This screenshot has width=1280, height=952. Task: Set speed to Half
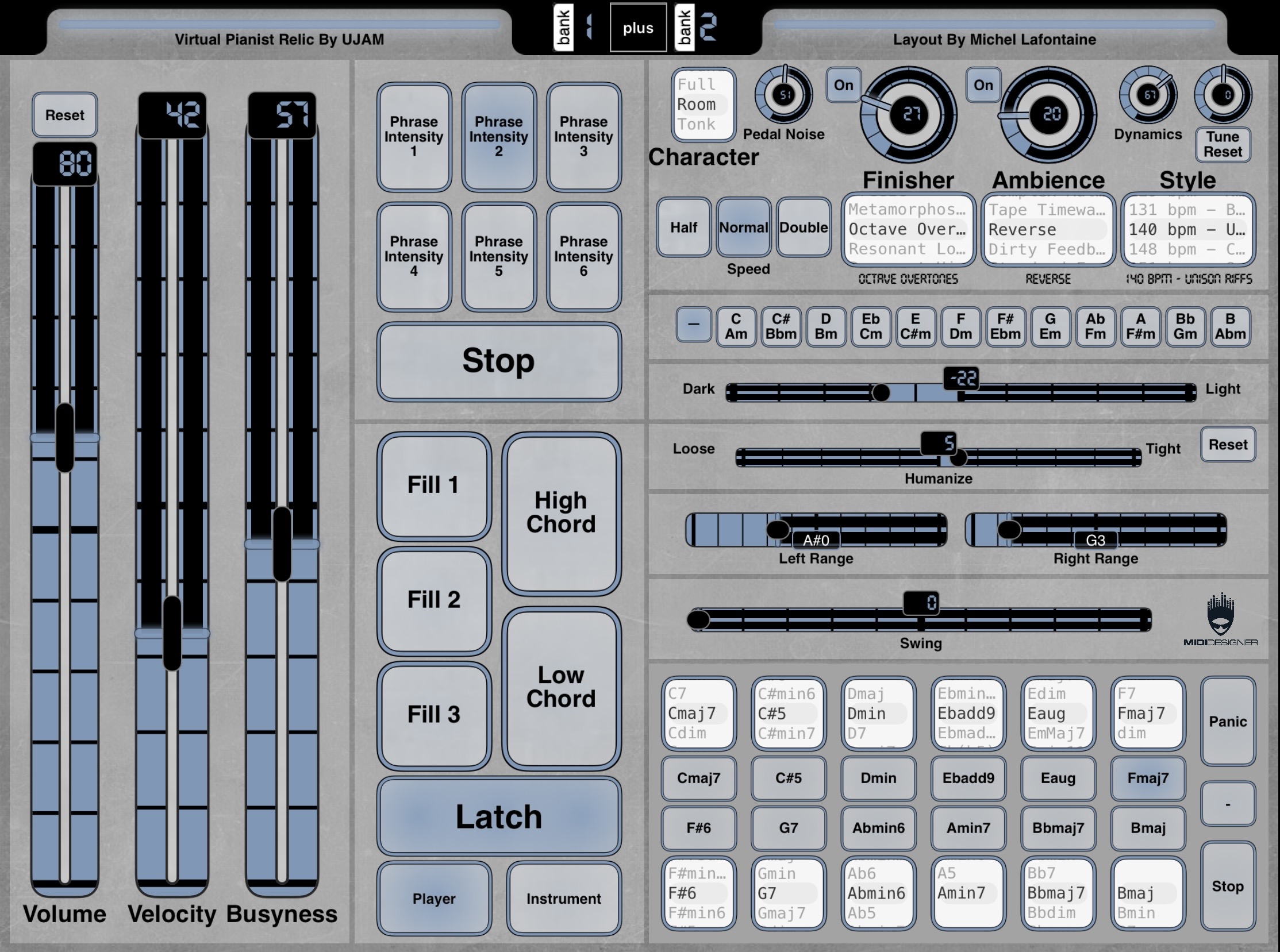pyautogui.click(x=684, y=228)
